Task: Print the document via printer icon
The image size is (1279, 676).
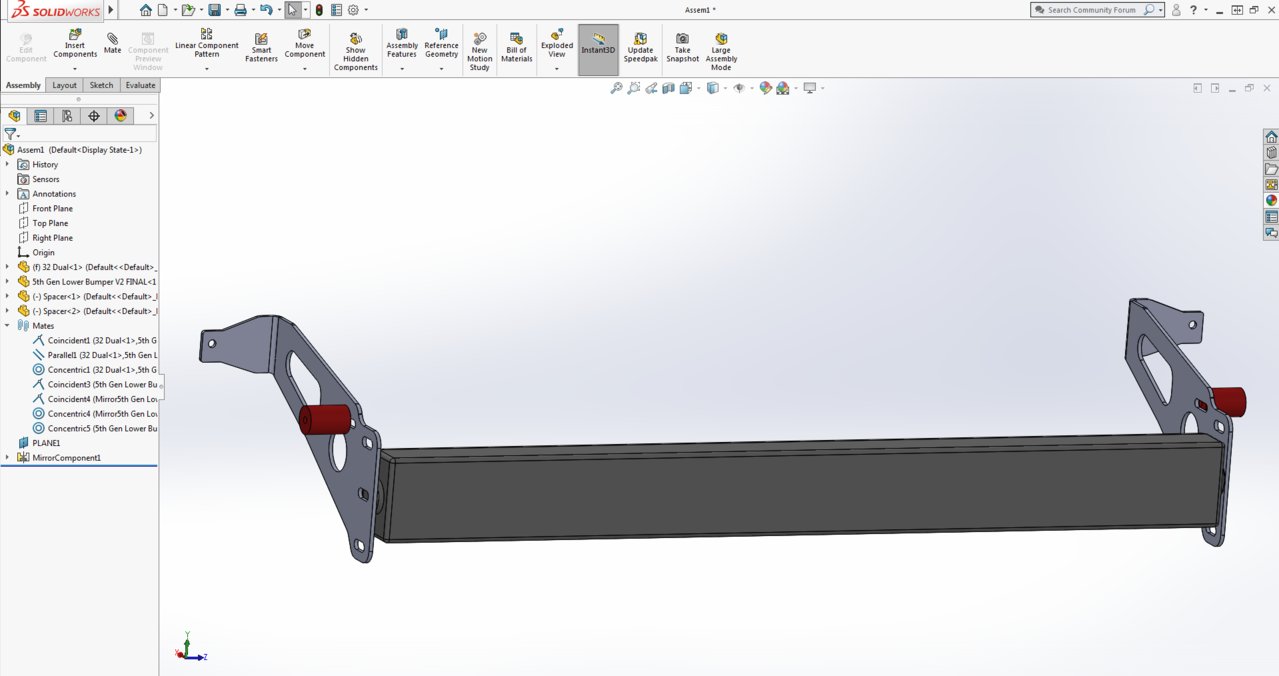Action: pos(240,10)
